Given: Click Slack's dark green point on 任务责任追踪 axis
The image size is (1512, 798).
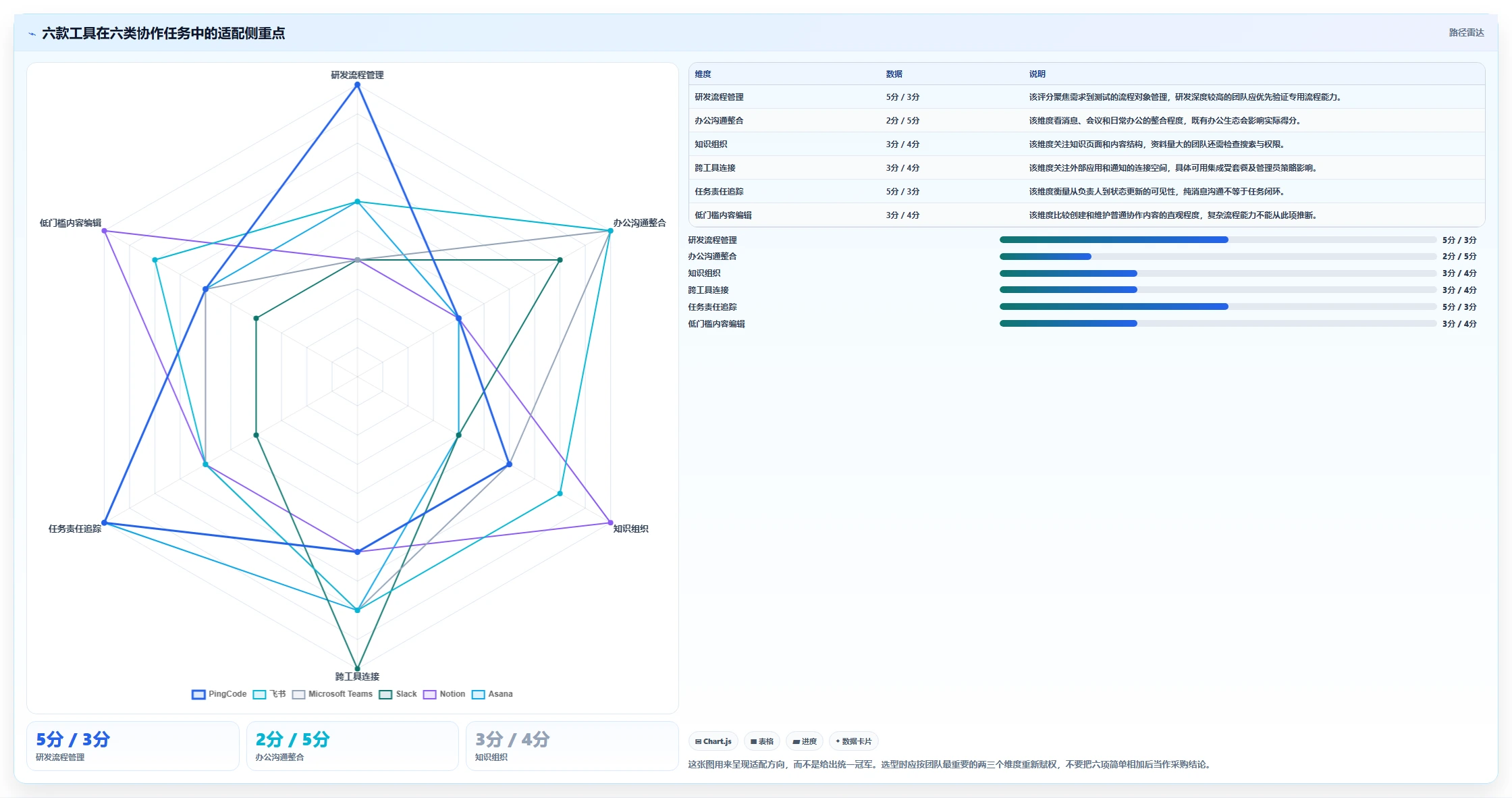Looking at the screenshot, I should pos(256,435).
